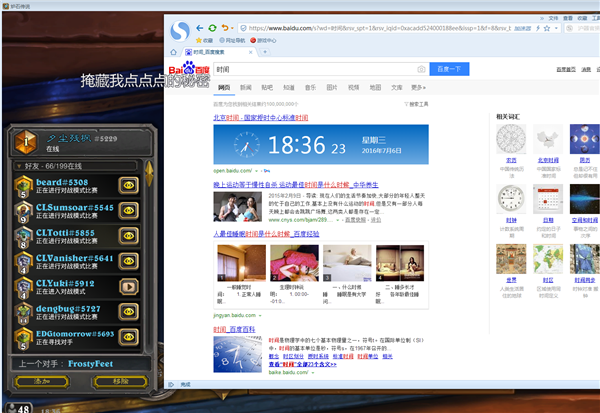
Task: Collapse the 好友 66/199在线 friends list
Action: (75, 166)
